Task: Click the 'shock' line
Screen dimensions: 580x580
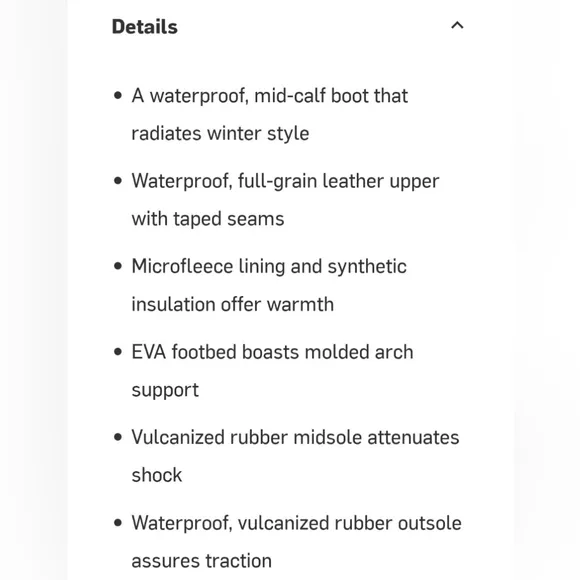Action: pos(157,475)
